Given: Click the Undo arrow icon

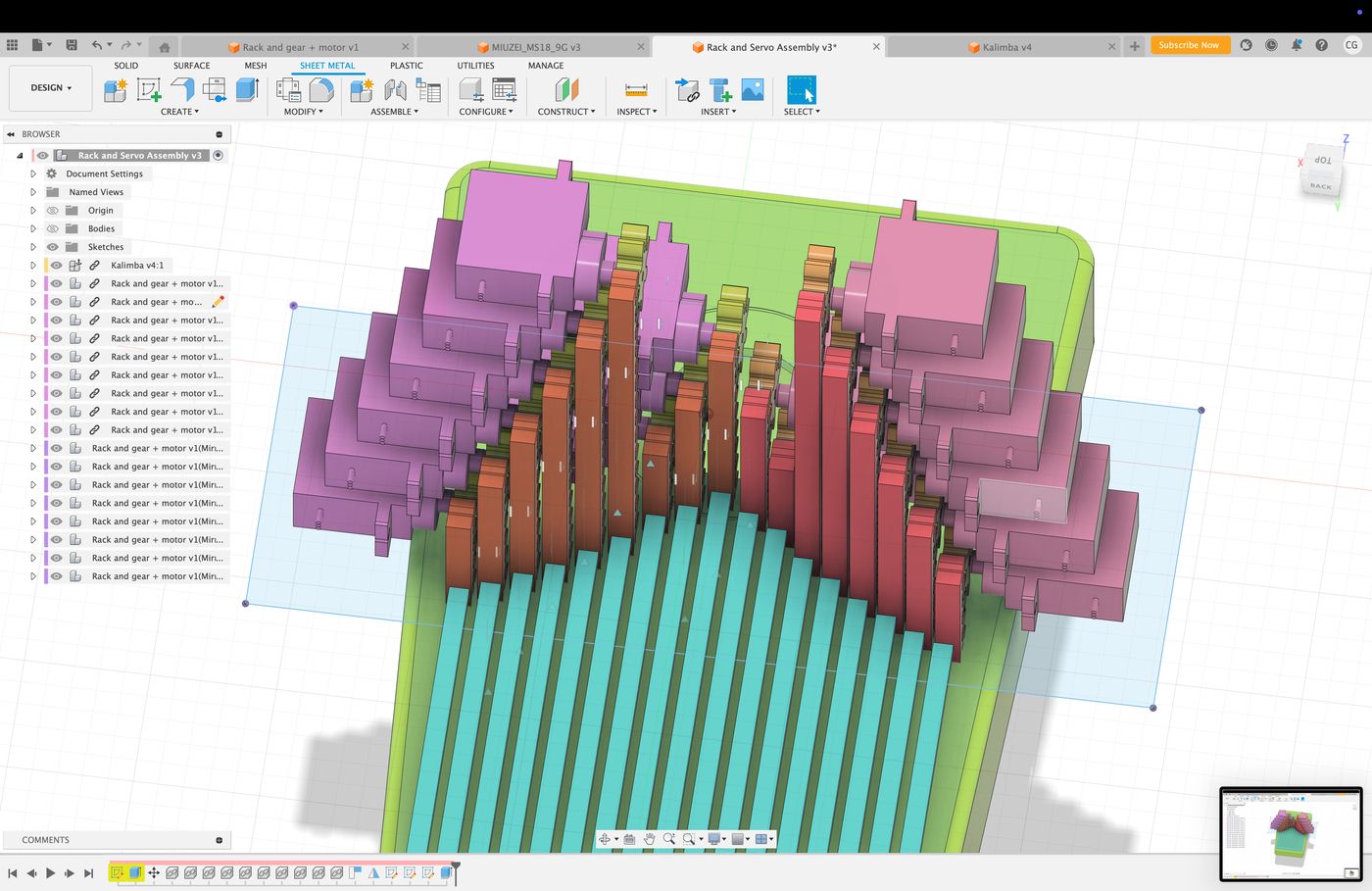Looking at the screenshot, I should click(96, 45).
